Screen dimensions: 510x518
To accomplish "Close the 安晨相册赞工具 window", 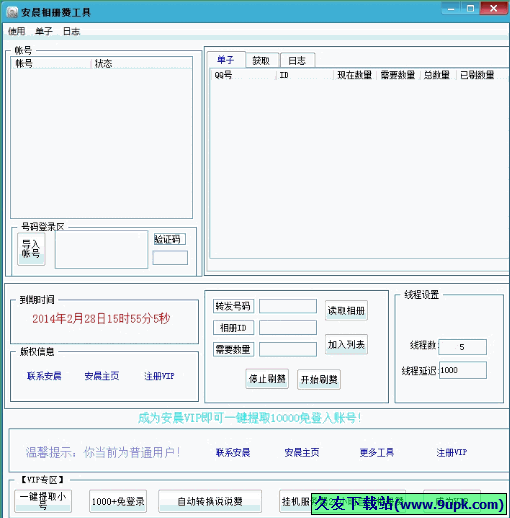I will [494, 8].
